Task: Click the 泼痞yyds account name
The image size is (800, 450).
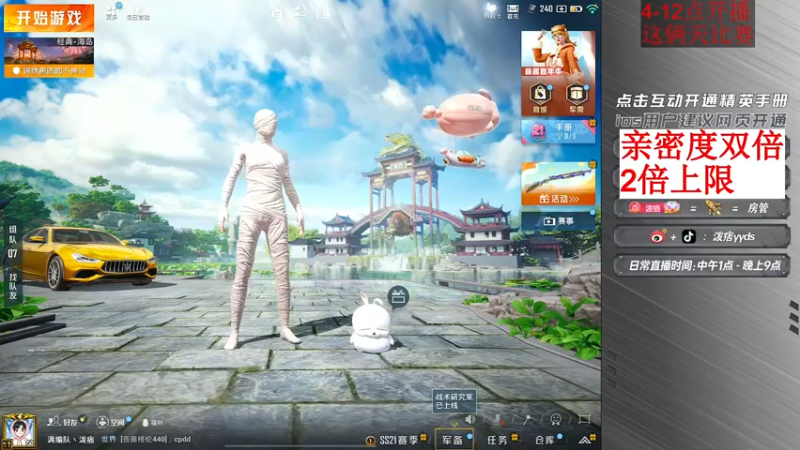Action: tap(733, 237)
